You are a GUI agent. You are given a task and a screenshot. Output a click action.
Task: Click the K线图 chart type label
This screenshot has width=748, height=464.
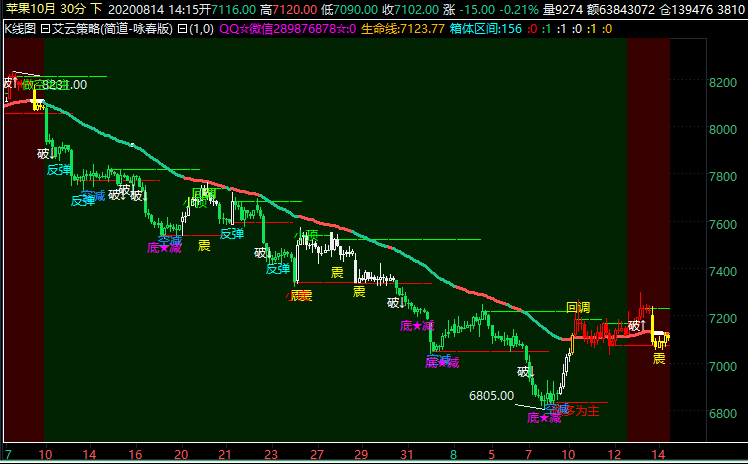(20, 29)
